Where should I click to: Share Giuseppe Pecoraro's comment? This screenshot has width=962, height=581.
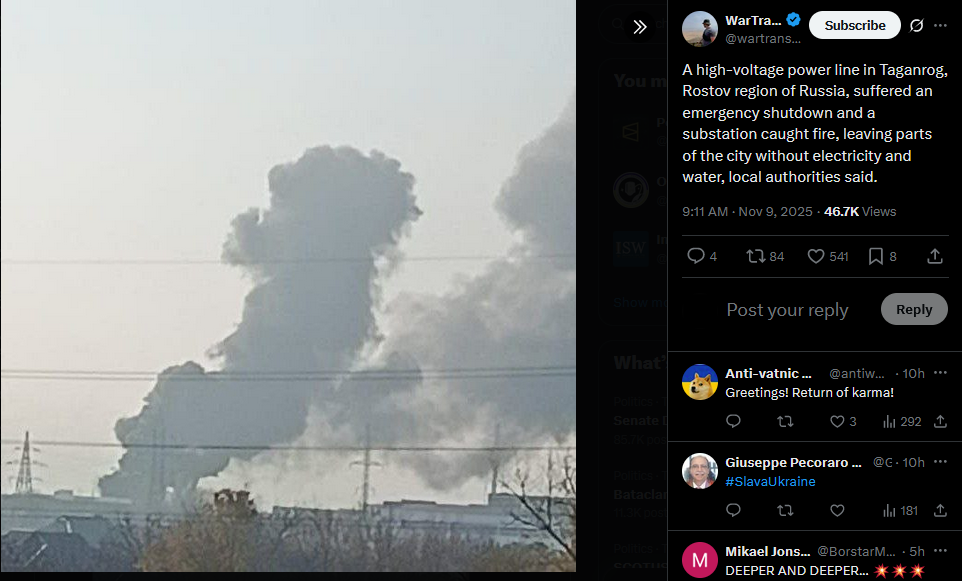940,510
